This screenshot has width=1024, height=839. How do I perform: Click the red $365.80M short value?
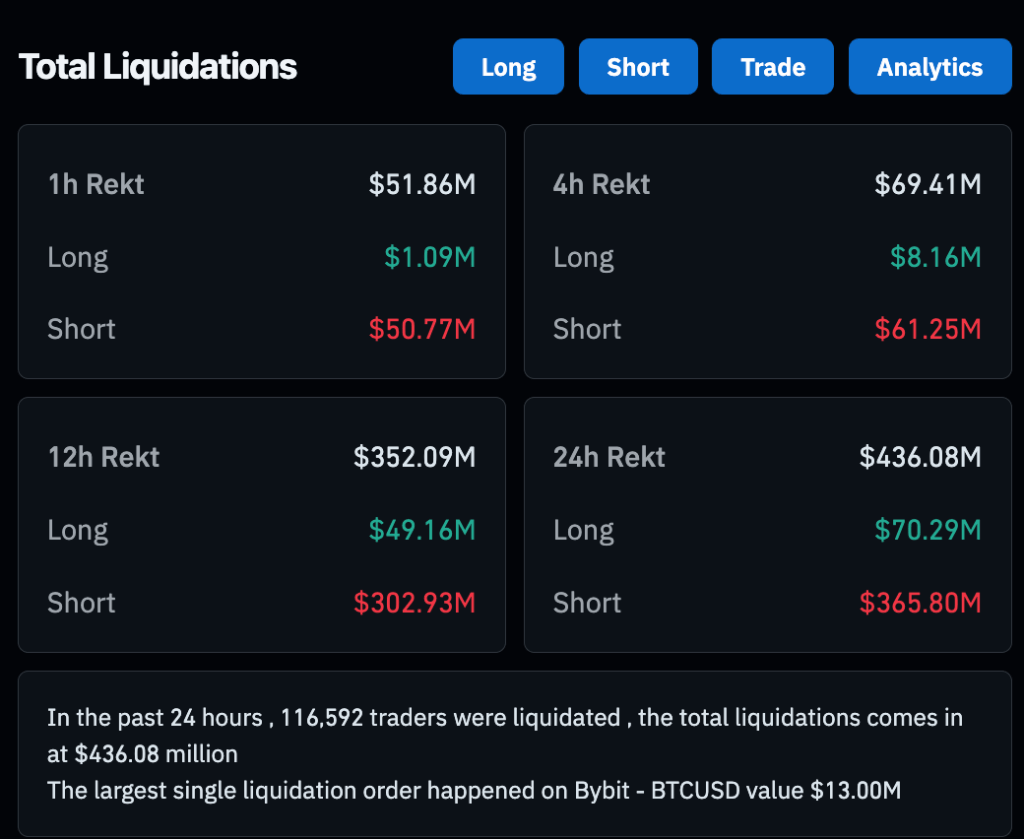[x=920, y=602]
